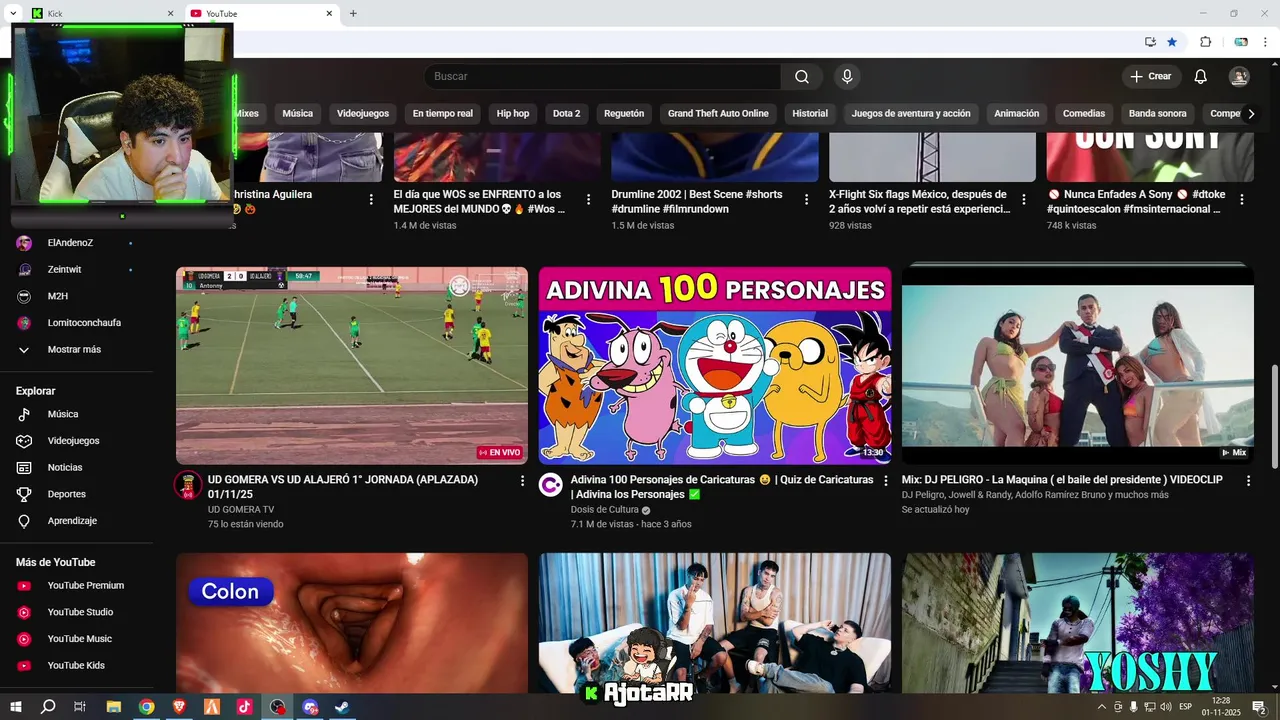Click the Crear button
The image size is (1280, 720).
tap(1151, 77)
